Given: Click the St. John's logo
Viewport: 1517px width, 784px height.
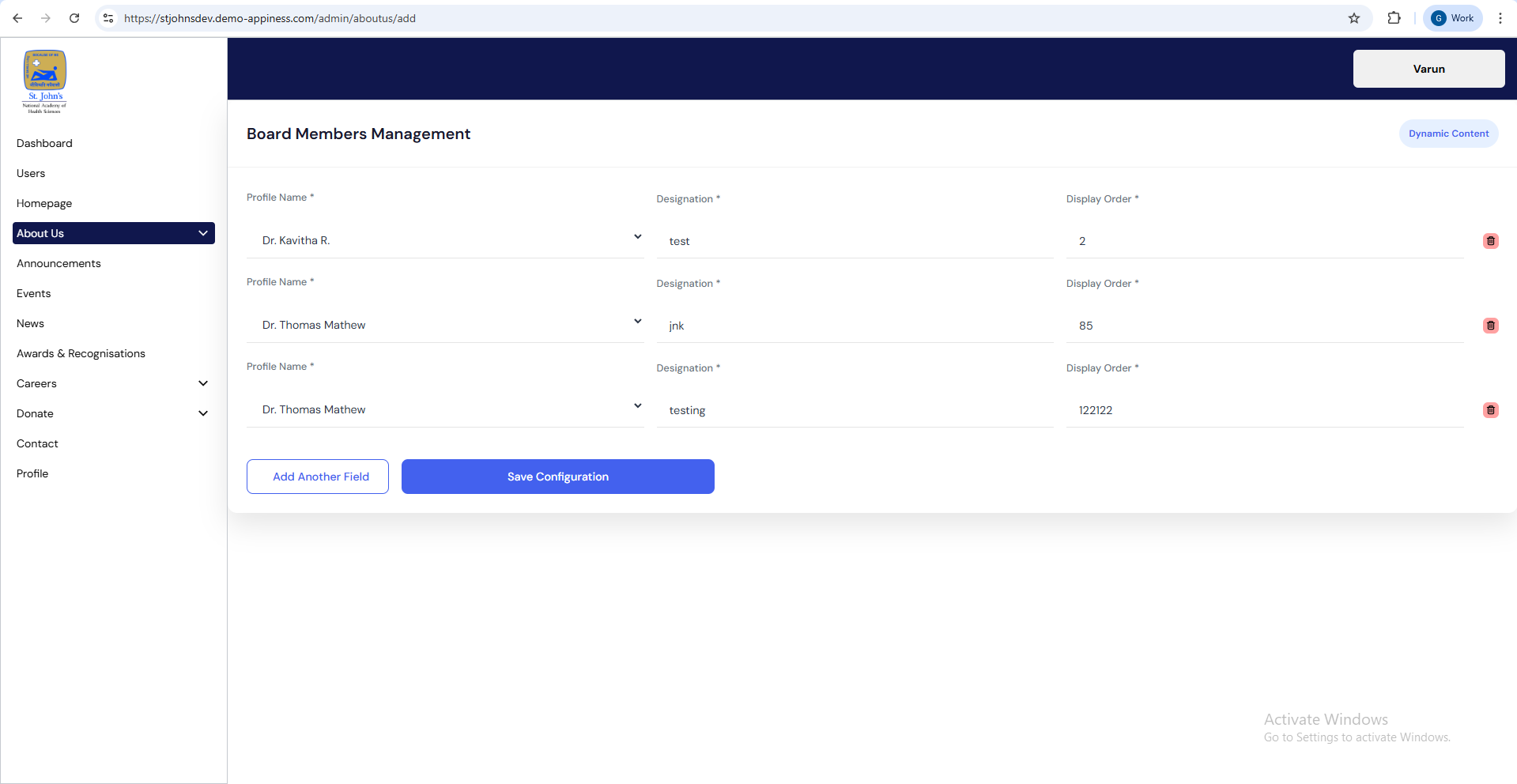Looking at the screenshot, I should [45, 81].
